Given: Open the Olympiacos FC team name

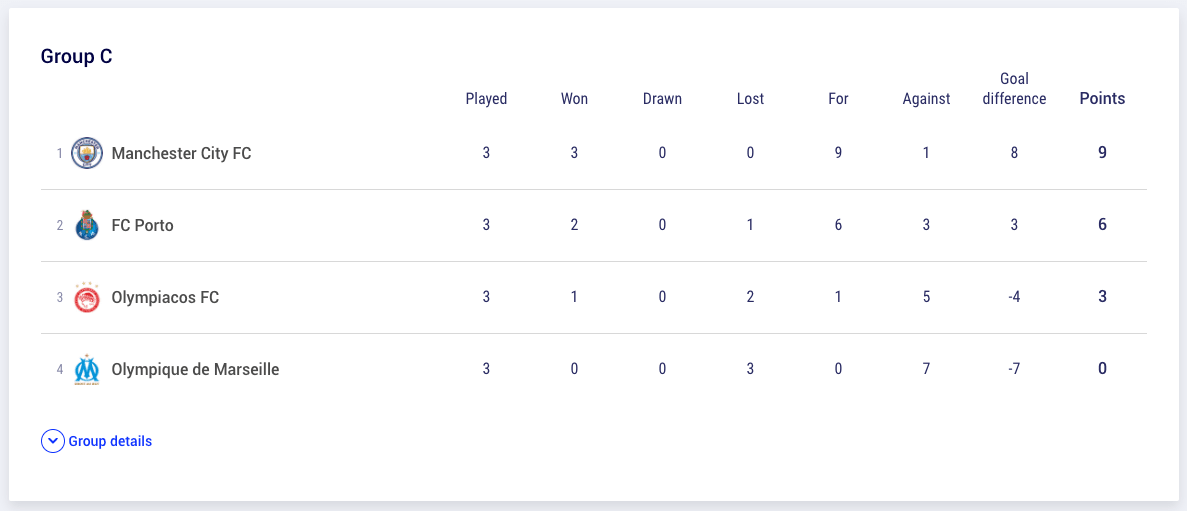Looking at the screenshot, I should [x=165, y=298].
